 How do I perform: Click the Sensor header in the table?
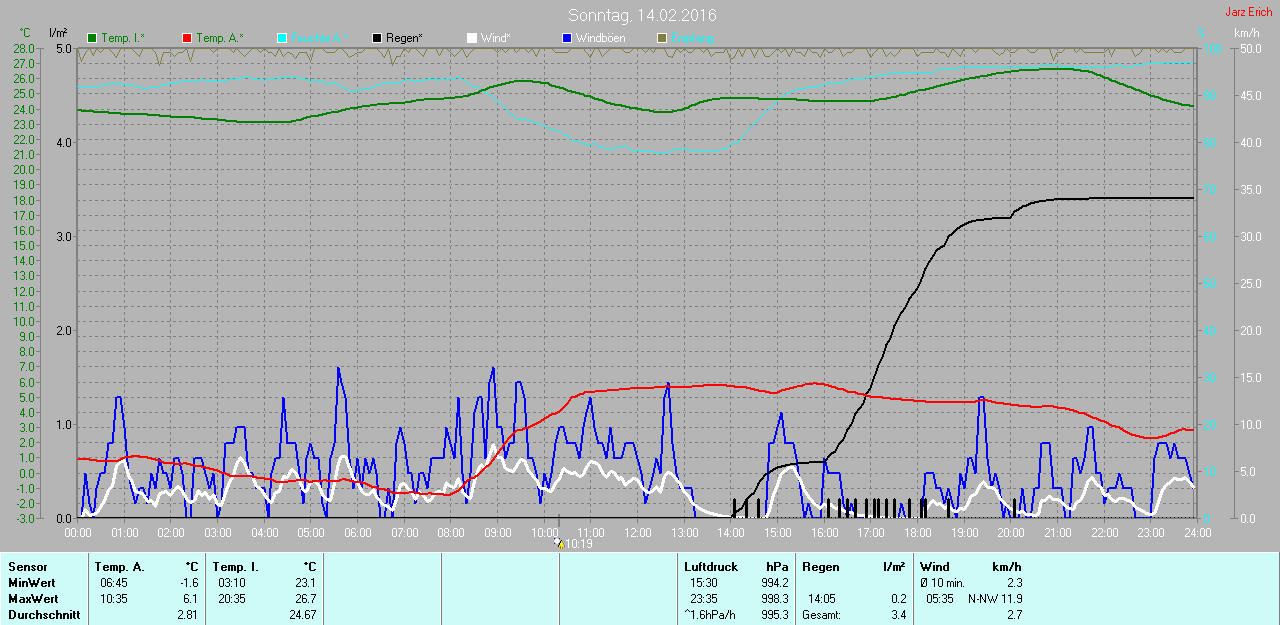click(x=27, y=567)
